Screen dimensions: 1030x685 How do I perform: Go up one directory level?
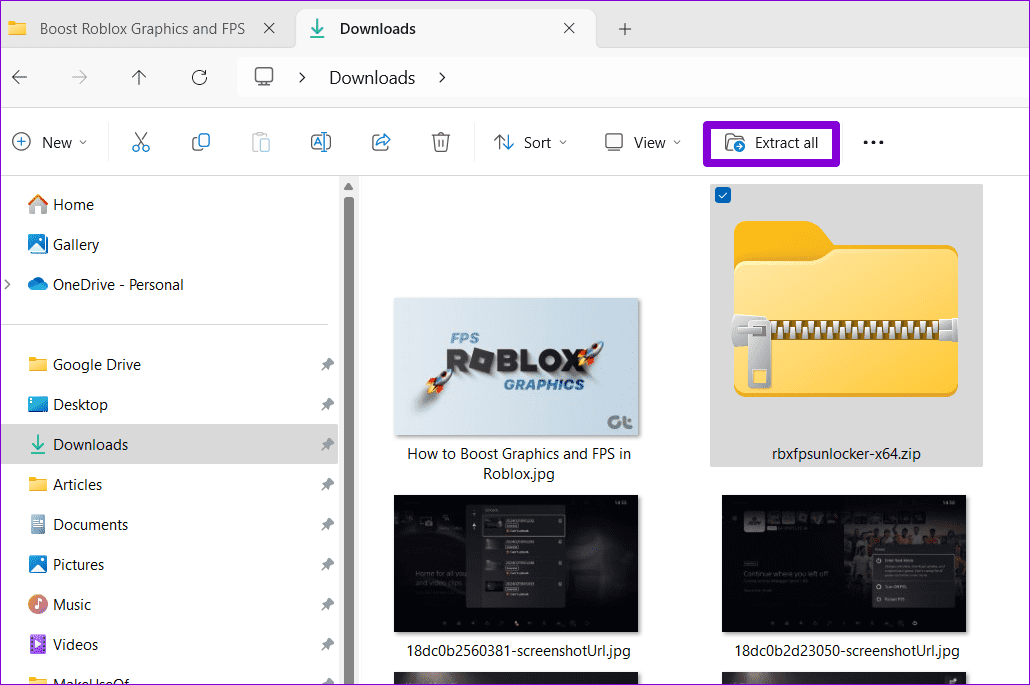point(138,77)
